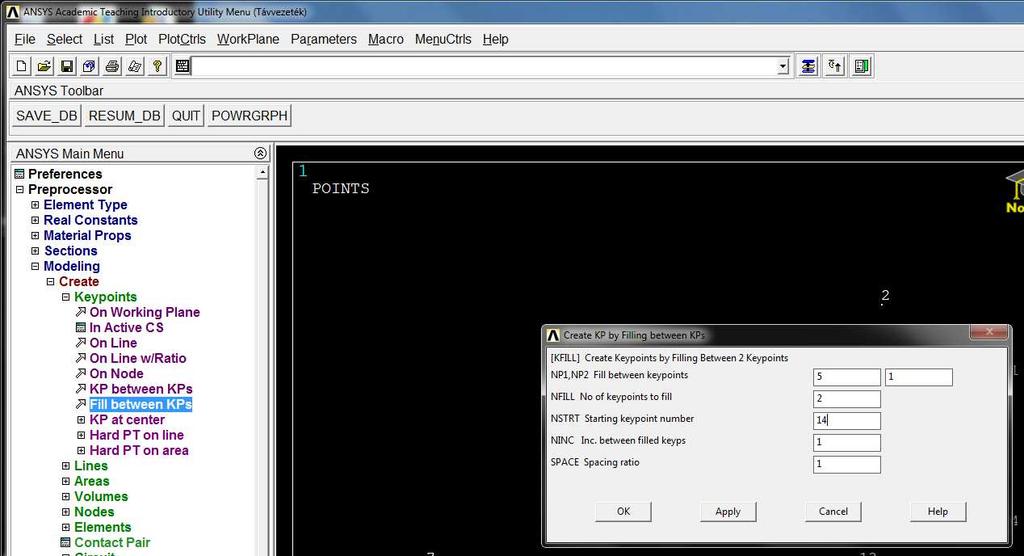The width and height of the screenshot is (1024, 556).
Task: Click the Help button in the KFILL dialog
Action: tap(938, 512)
